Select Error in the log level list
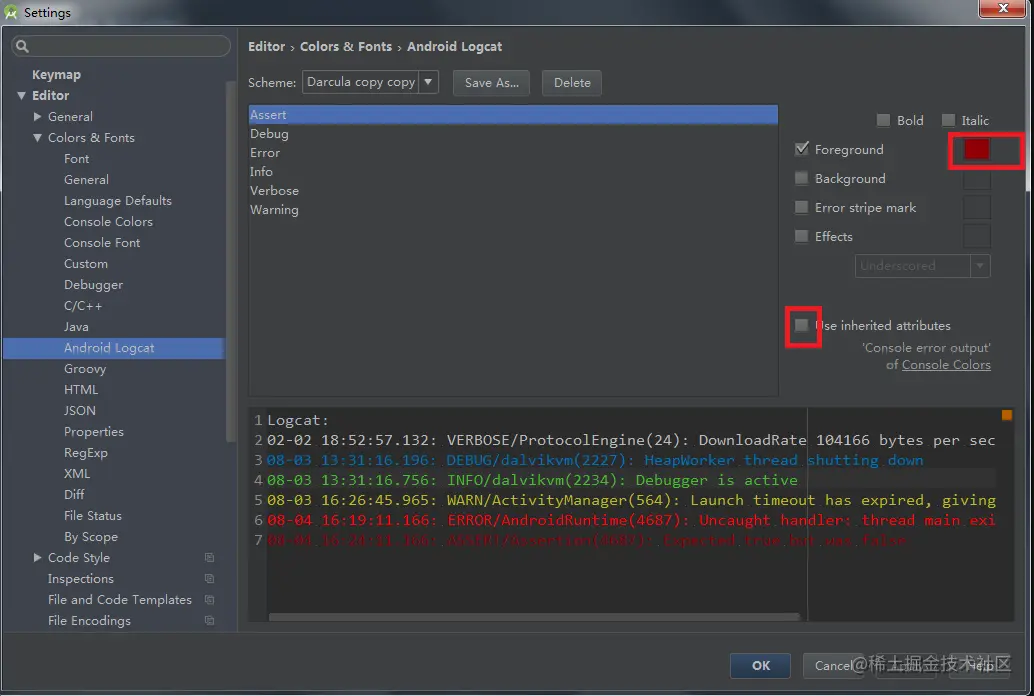The image size is (1034, 696). (x=513, y=153)
